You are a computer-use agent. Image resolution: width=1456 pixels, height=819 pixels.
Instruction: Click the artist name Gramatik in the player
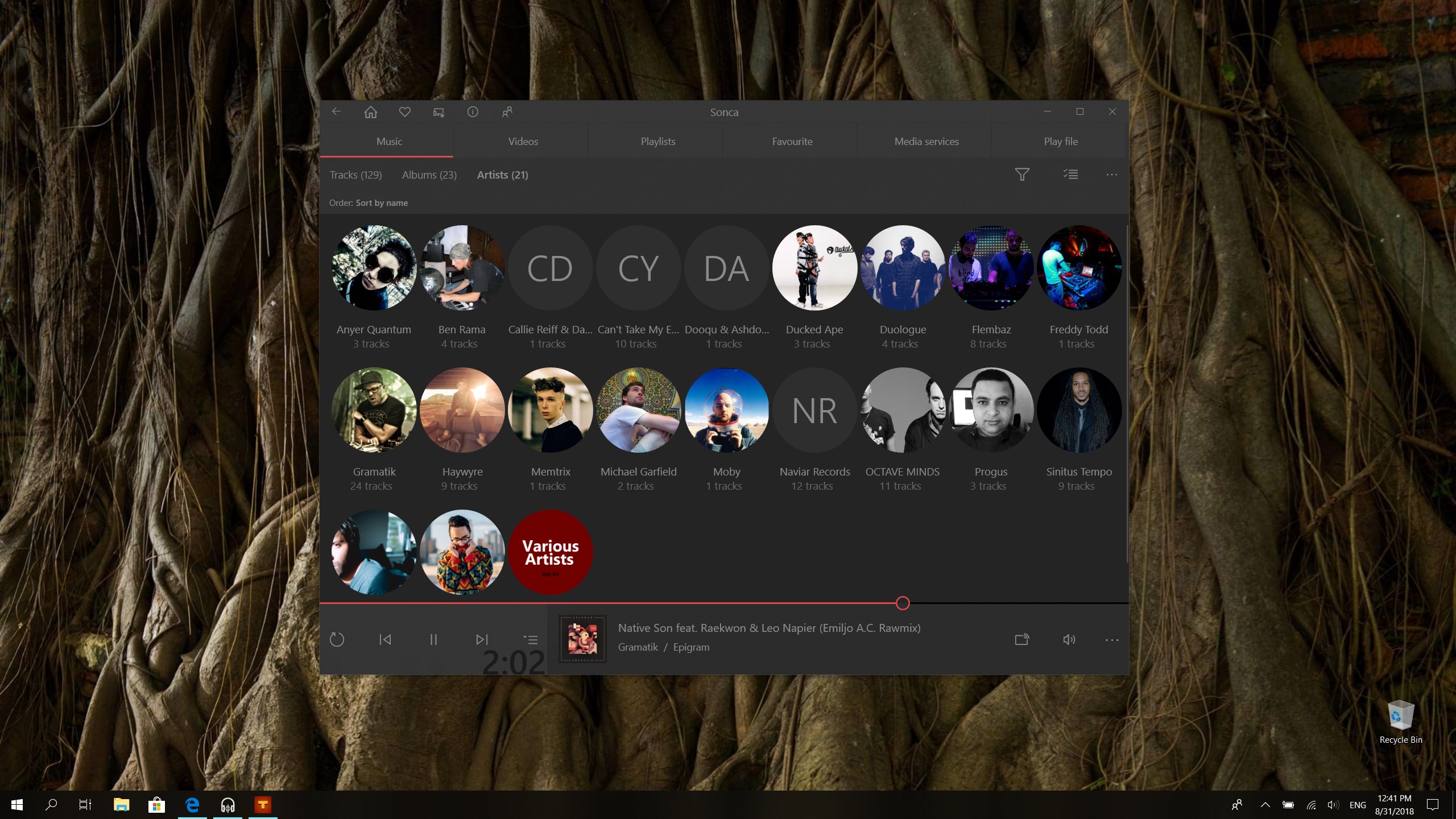tap(637, 647)
